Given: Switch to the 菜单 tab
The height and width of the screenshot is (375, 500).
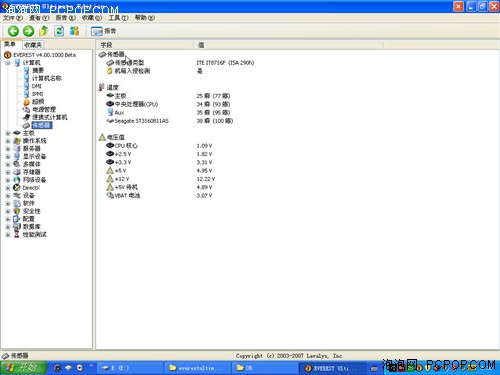Looking at the screenshot, I should [10, 44].
